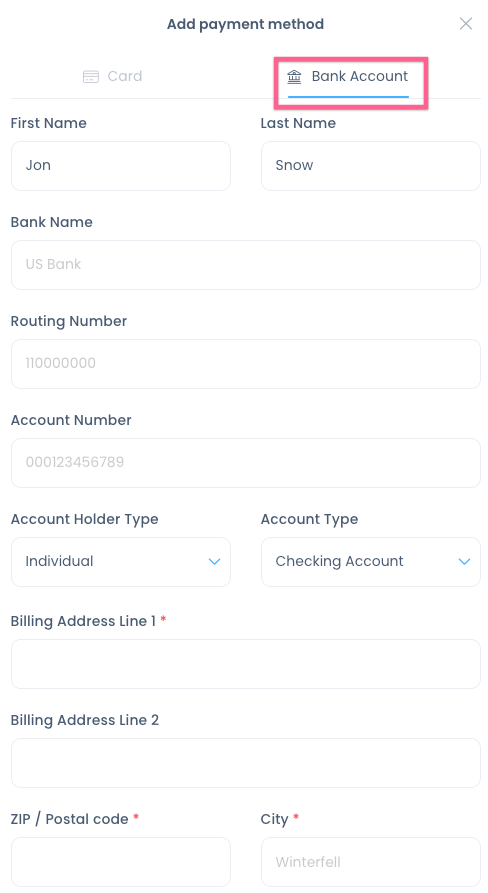Click the bank building icon
Screen dimensions: 488x893
click(x=294, y=76)
